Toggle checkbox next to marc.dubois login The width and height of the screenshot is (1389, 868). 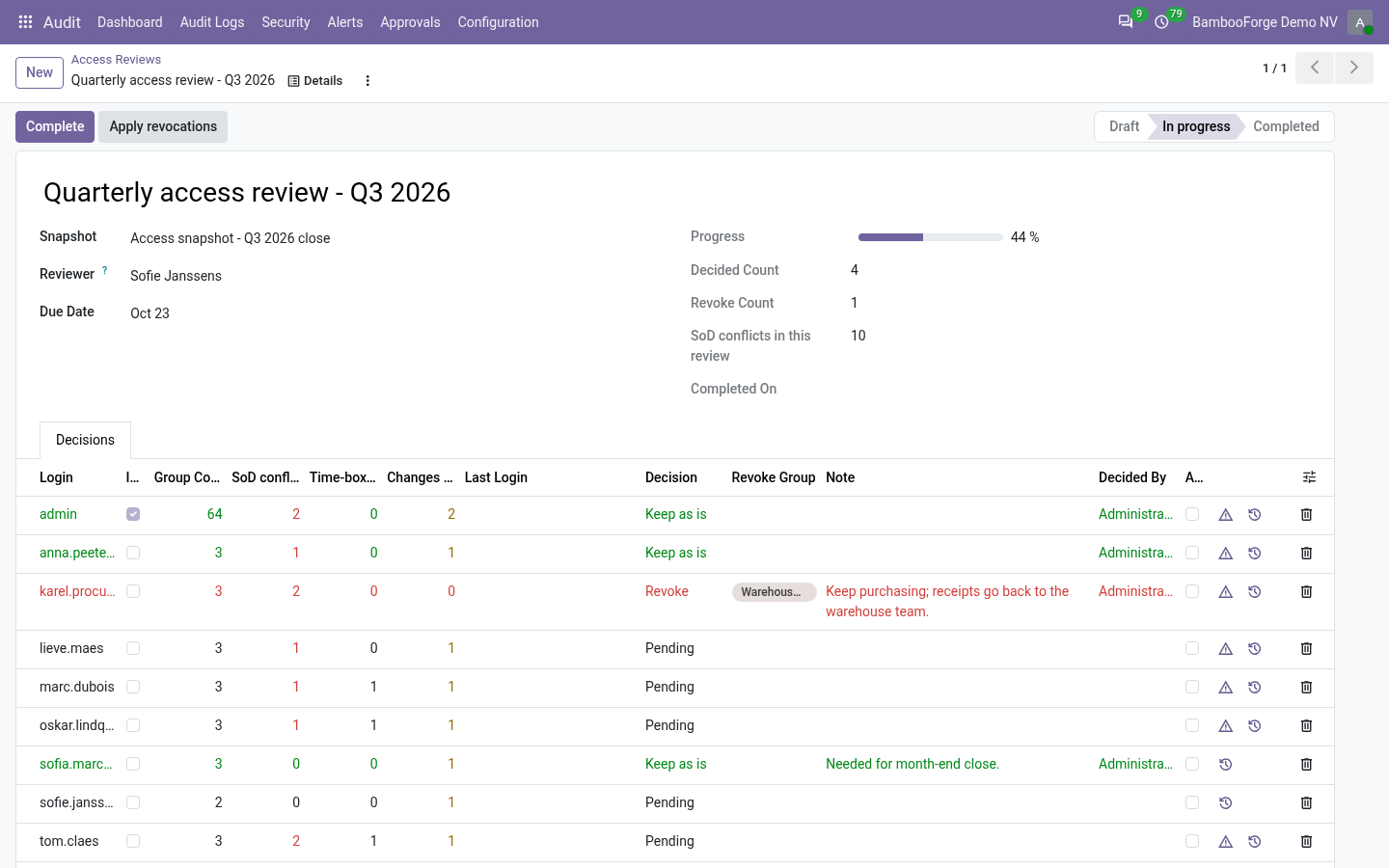coord(133,687)
